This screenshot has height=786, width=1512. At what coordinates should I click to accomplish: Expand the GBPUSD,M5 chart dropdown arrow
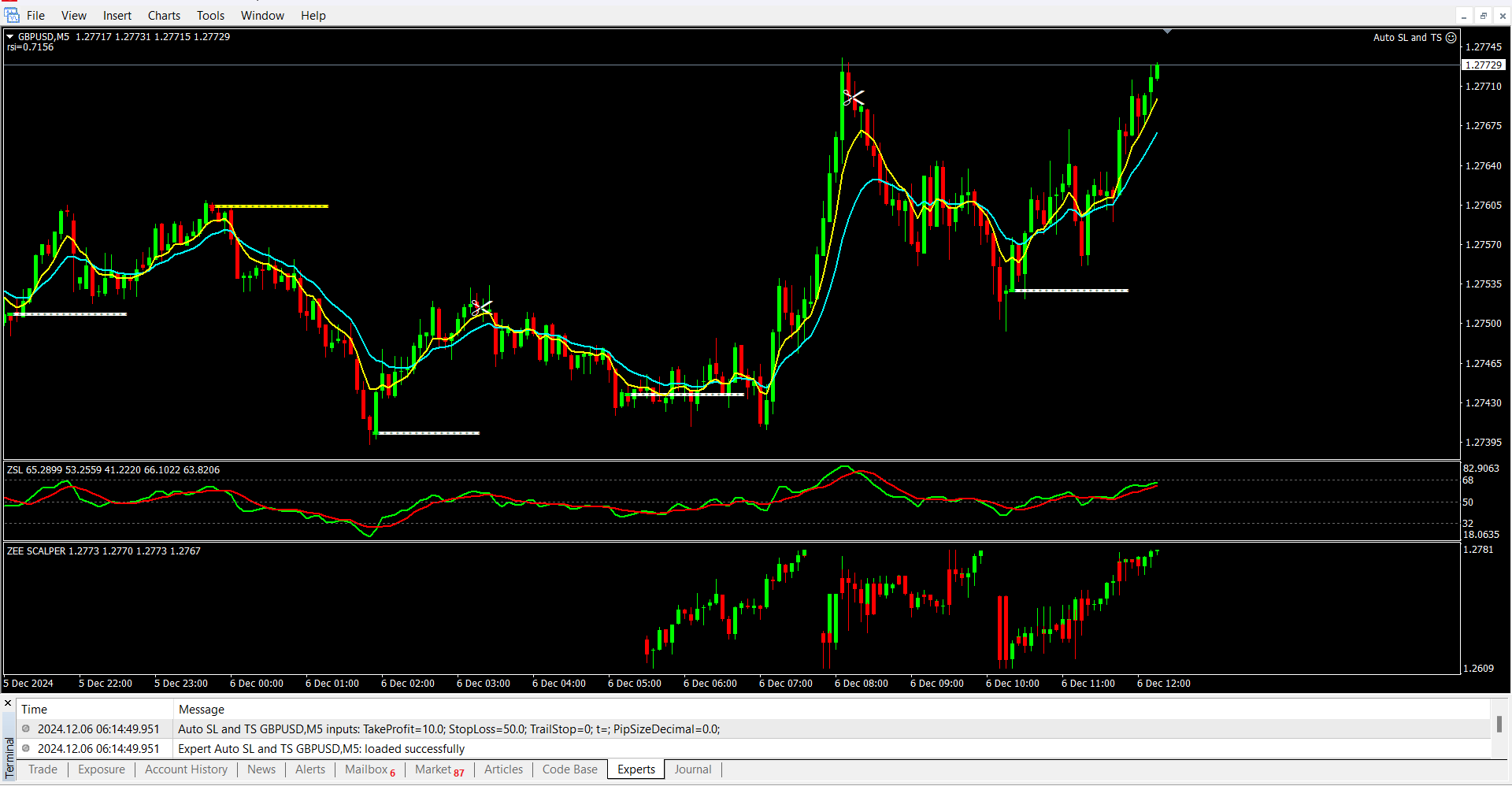click(10, 36)
